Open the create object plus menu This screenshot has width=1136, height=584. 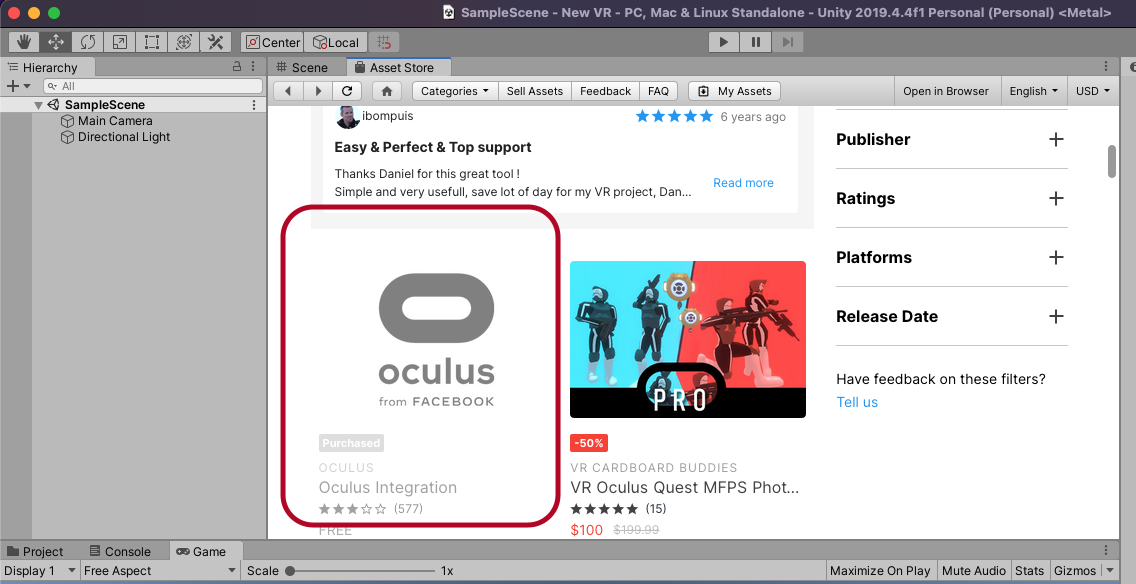tap(18, 86)
